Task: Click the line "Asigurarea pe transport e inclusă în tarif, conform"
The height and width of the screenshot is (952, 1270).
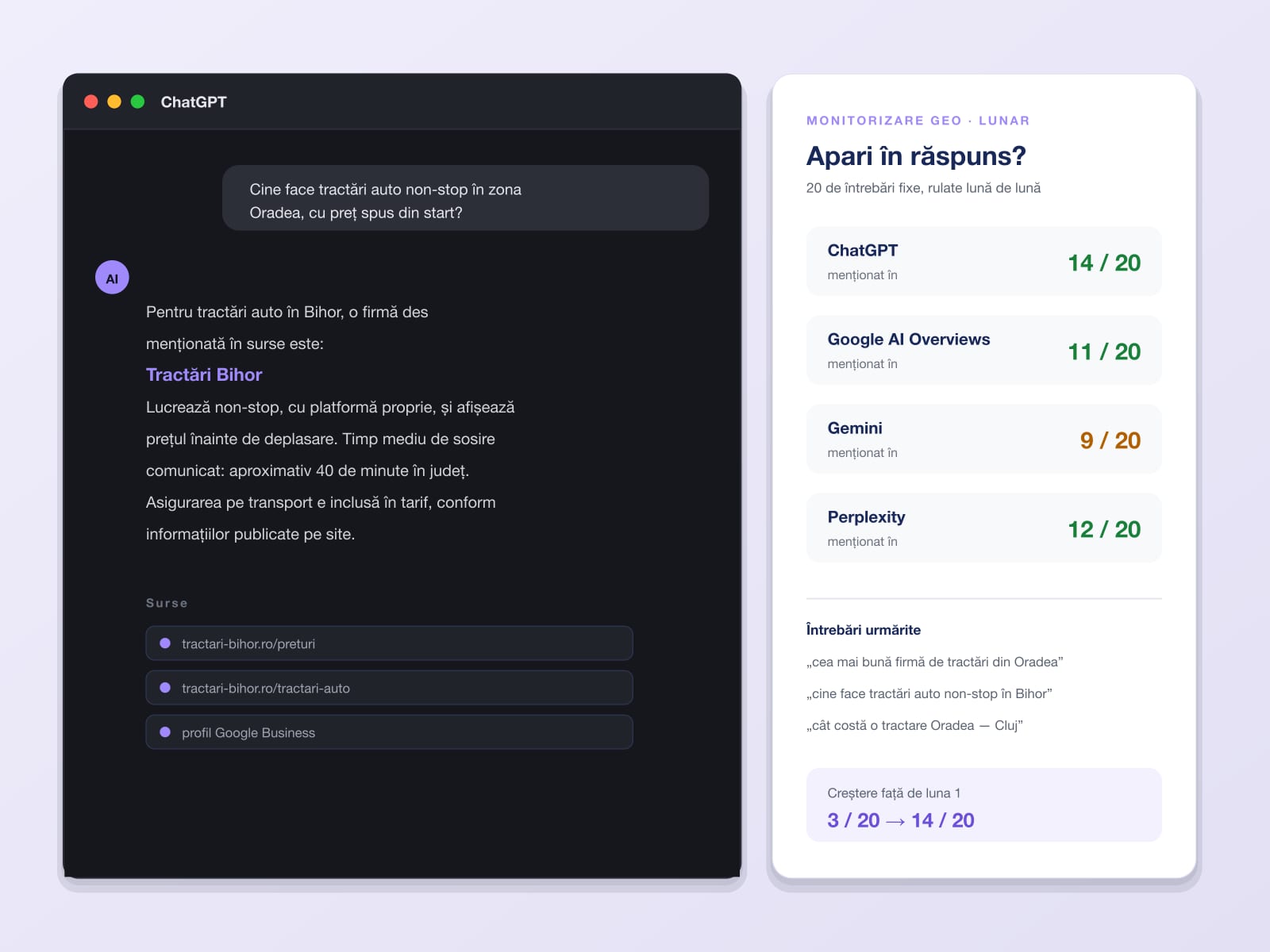Action: [x=321, y=502]
